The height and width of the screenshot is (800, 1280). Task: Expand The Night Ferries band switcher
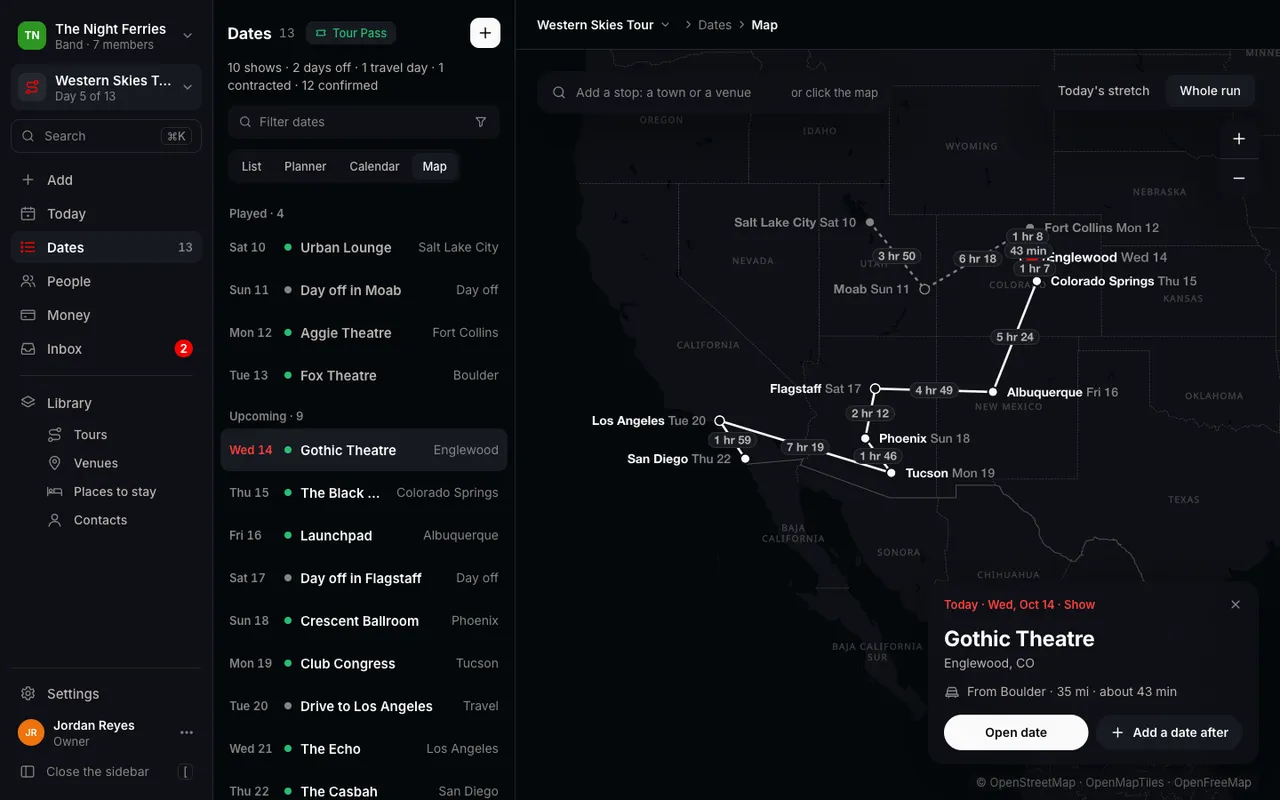pyautogui.click(x=106, y=36)
